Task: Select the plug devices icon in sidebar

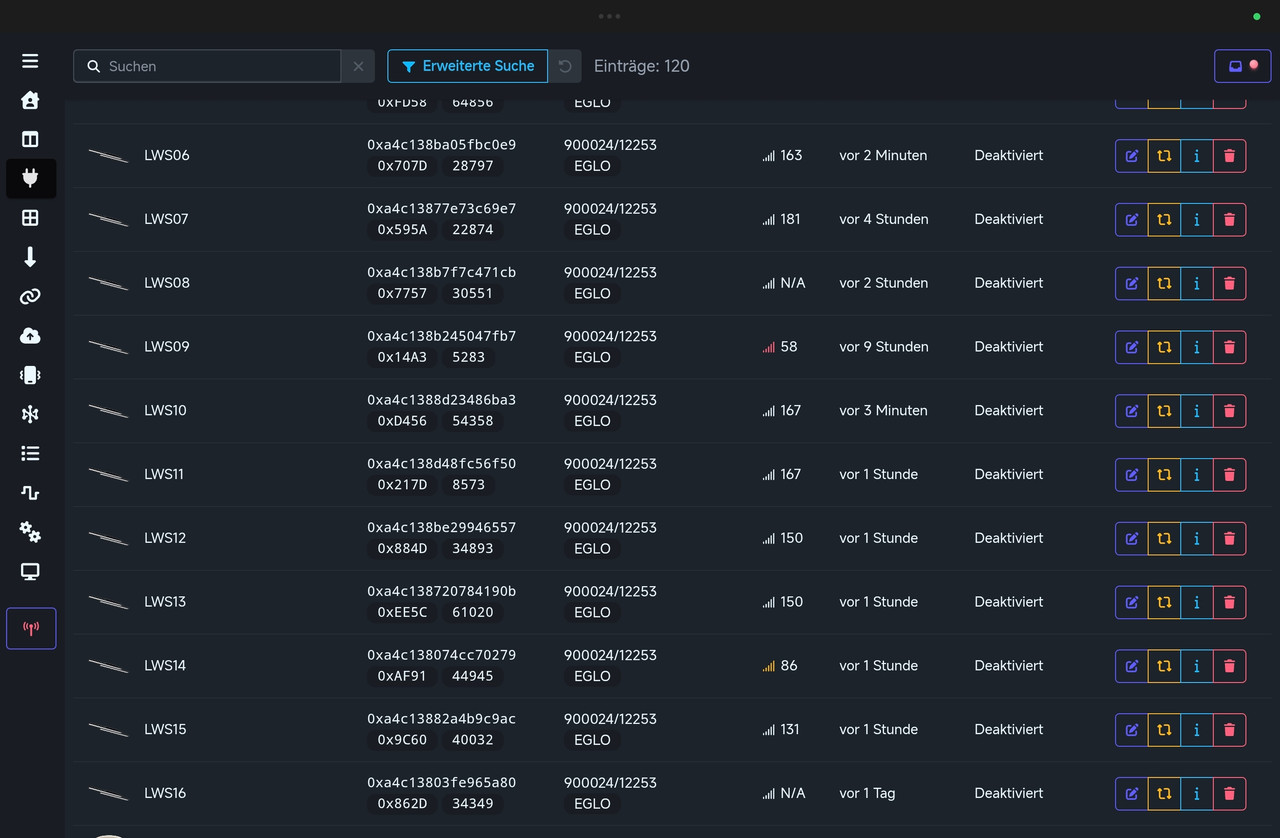Action: (30, 178)
